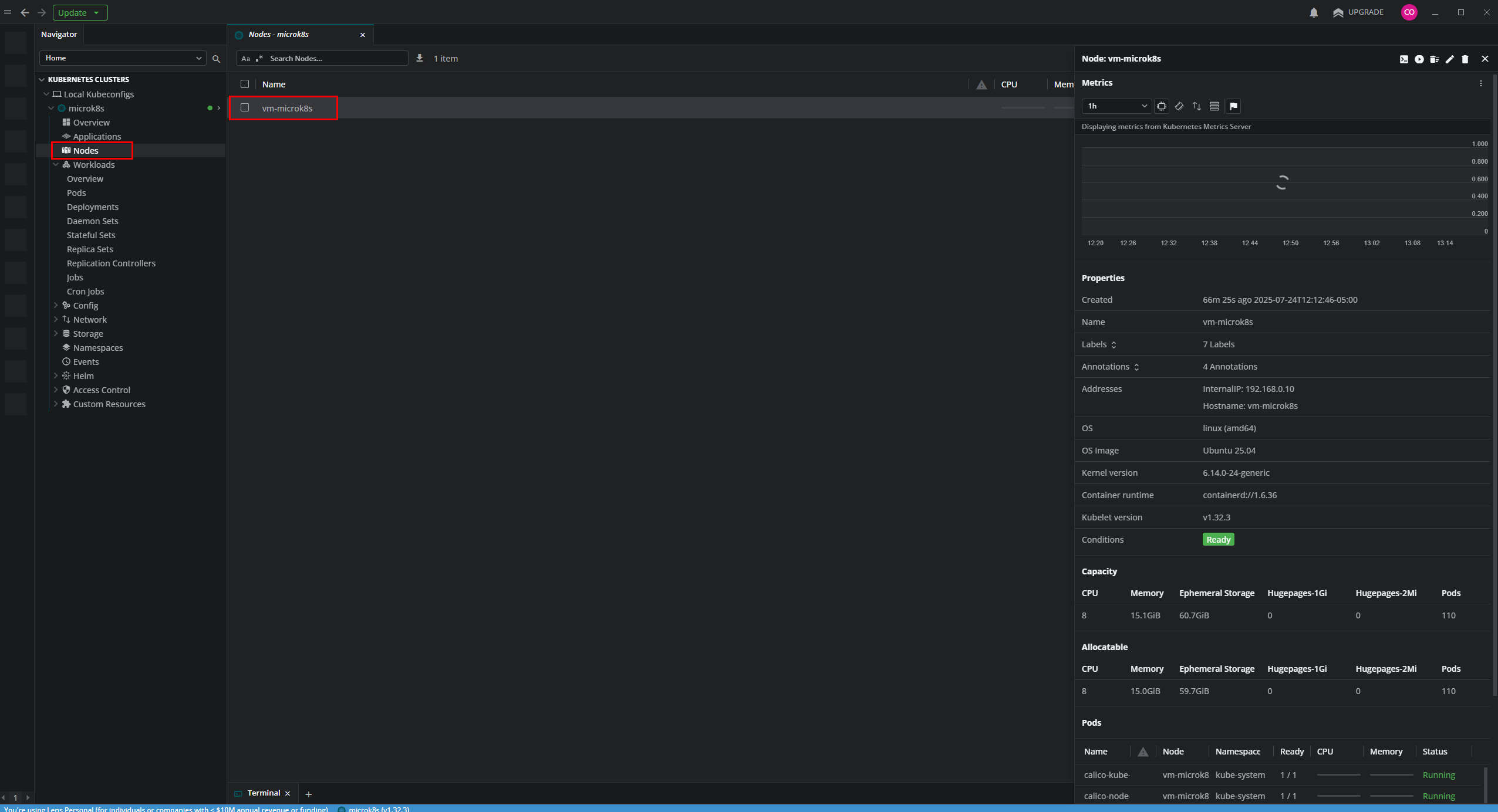
Task: Select the memory metrics icon
Action: pyautogui.click(x=1179, y=106)
